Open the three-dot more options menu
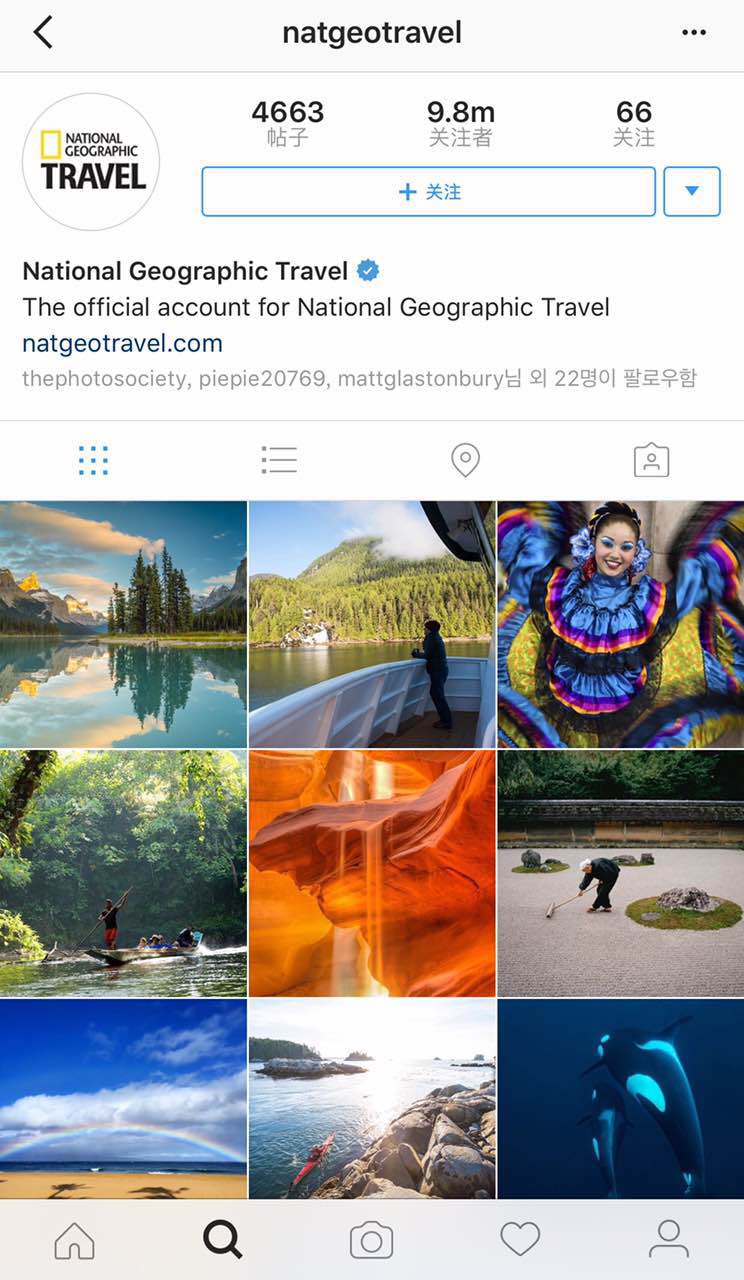 tap(694, 33)
